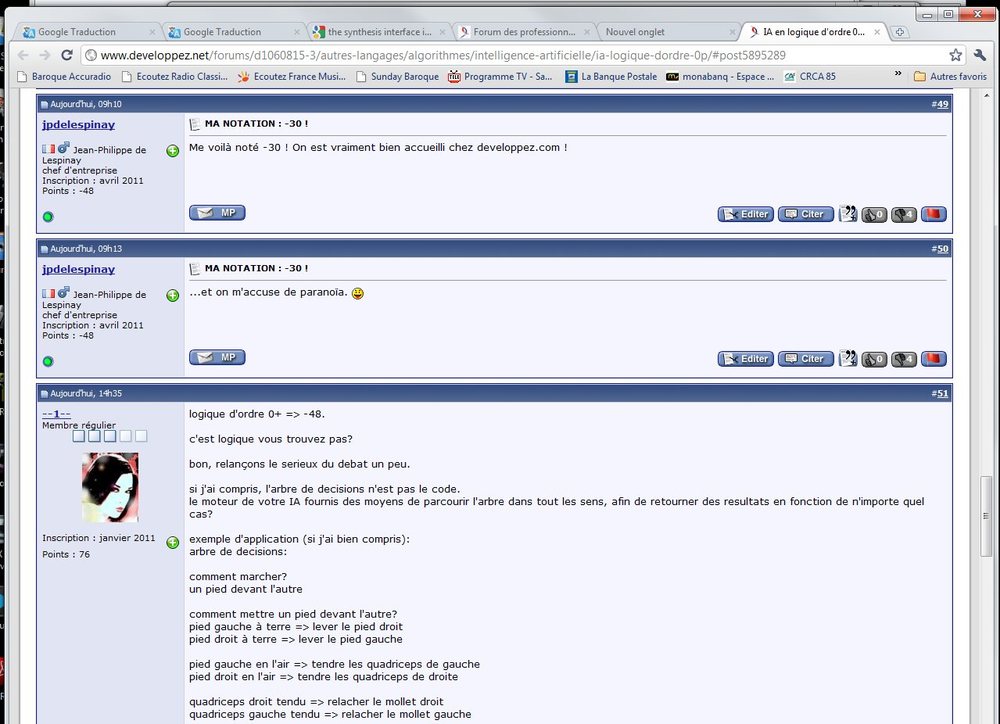Click the green online status dot in post #50
The height and width of the screenshot is (724, 1000).
point(48,361)
